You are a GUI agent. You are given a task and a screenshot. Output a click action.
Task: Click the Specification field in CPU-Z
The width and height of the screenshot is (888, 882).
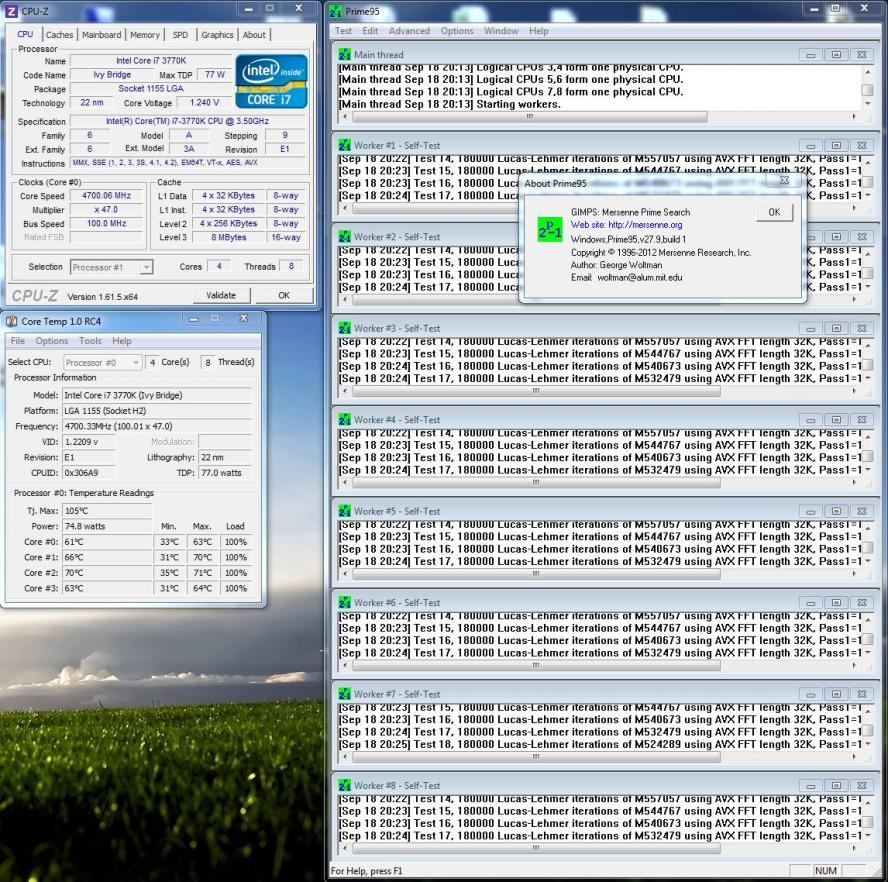pyautogui.click(x=187, y=121)
